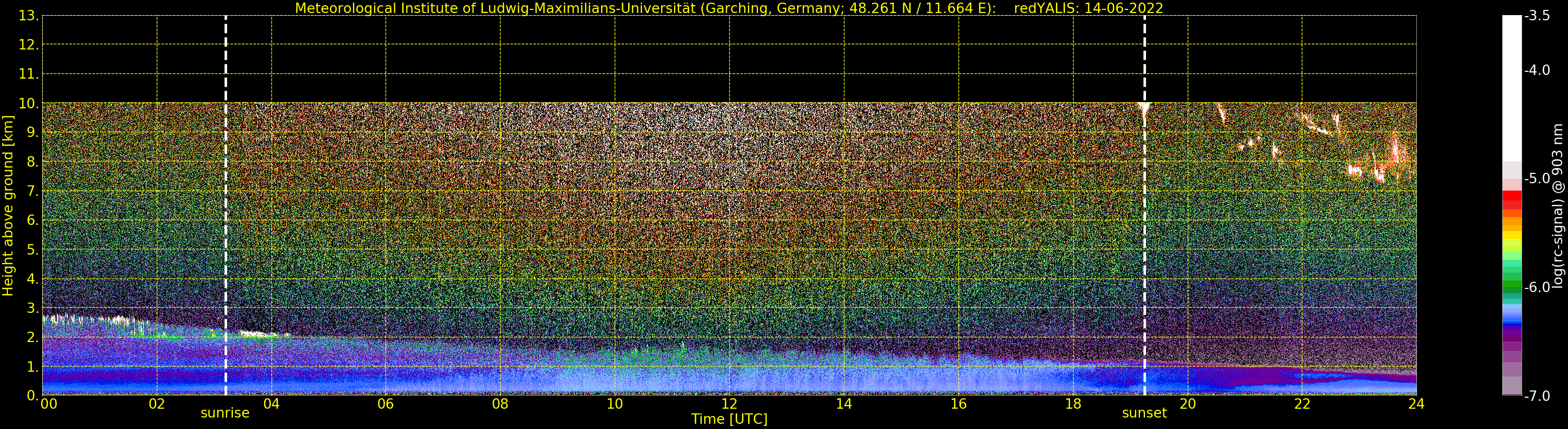Click the time tick label '00'
The image size is (1568, 429).
pos(49,404)
